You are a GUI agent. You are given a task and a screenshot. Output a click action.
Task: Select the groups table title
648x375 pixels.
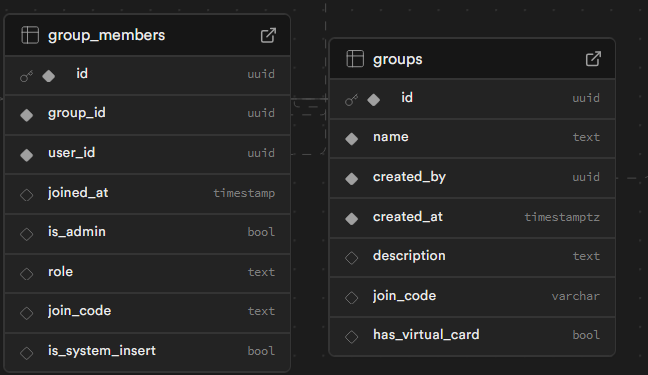click(398, 60)
